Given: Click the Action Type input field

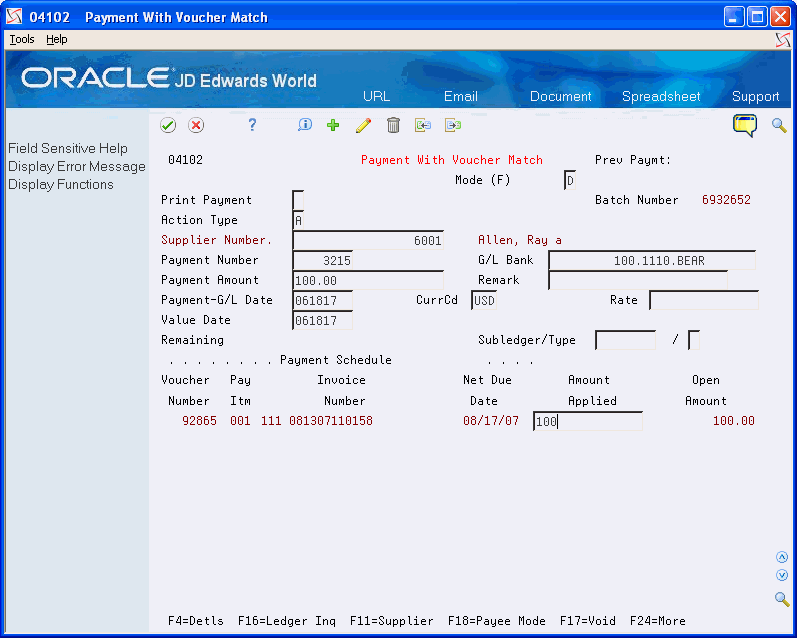Looking at the screenshot, I should [298, 220].
